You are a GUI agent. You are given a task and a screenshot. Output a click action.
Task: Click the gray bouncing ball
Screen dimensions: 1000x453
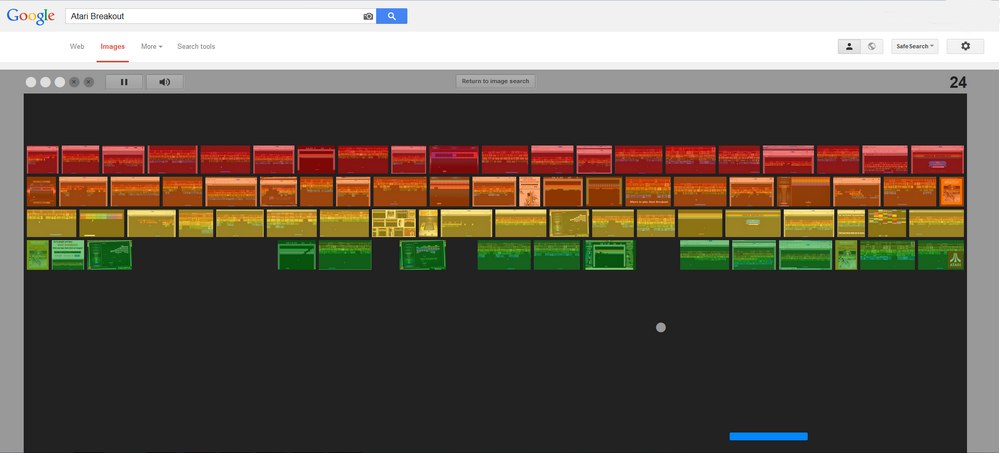(661, 327)
